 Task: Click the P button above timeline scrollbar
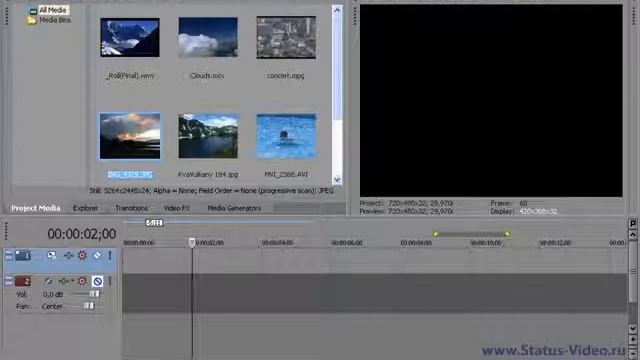pyautogui.click(x=633, y=223)
